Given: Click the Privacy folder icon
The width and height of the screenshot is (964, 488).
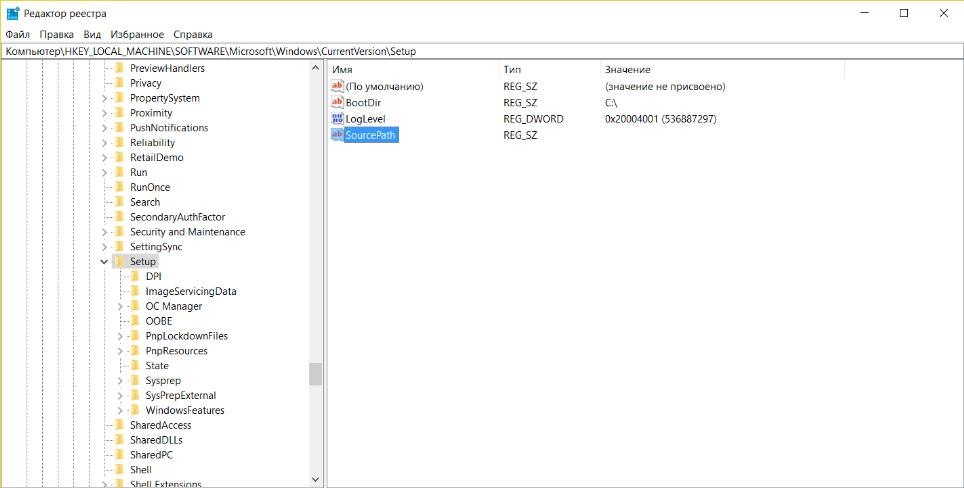Looking at the screenshot, I should click(120, 83).
